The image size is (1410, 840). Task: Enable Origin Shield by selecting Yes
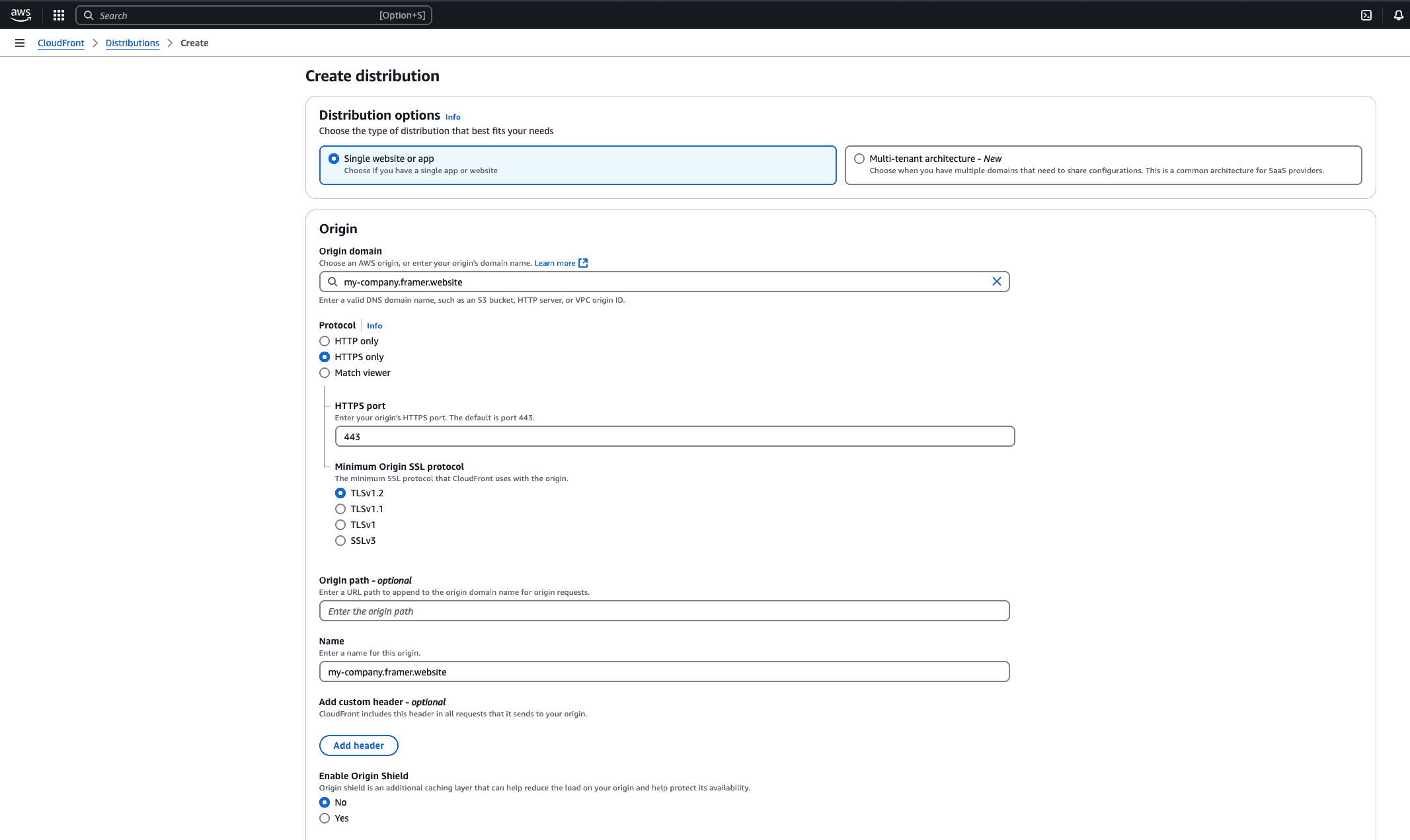(x=325, y=818)
